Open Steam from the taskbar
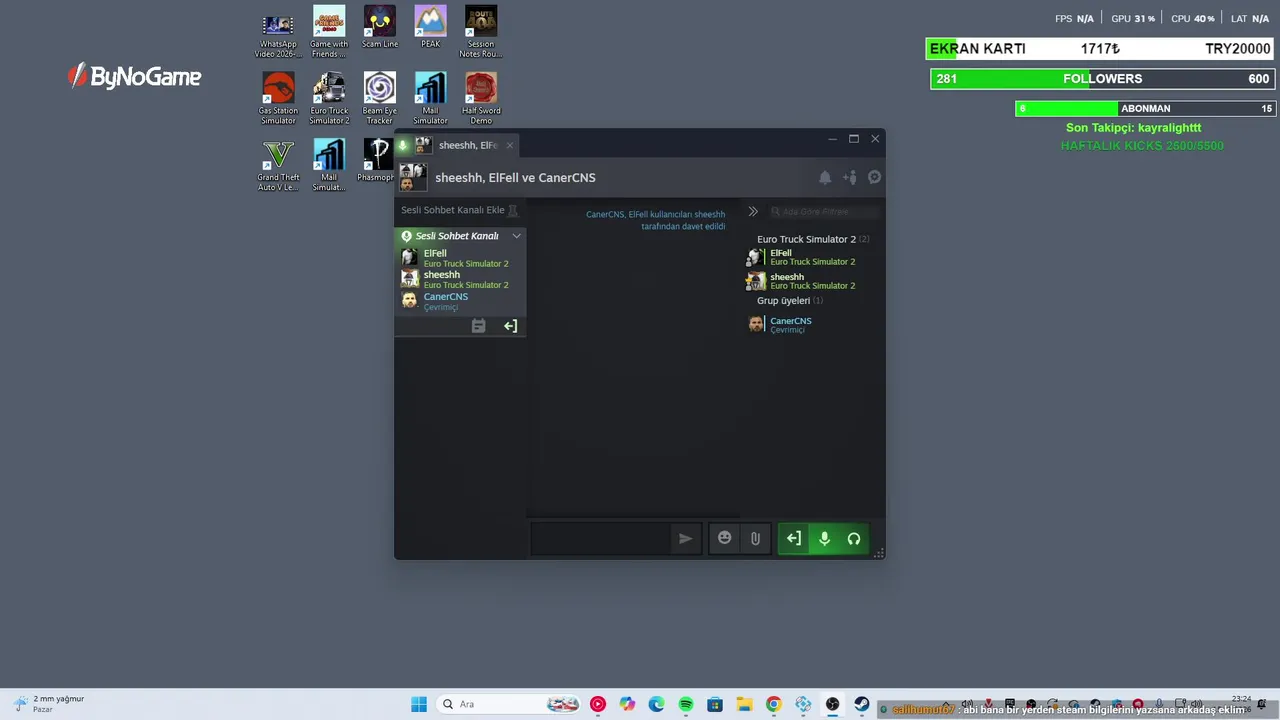The width and height of the screenshot is (1280, 720). 861,704
